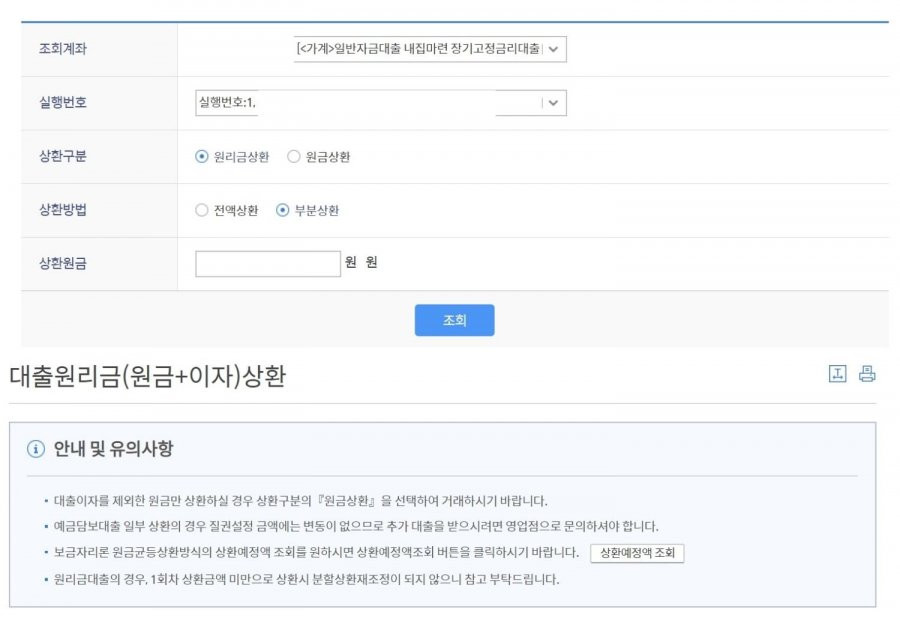The image size is (900, 624).
Task: Click the print page icon
Action: (x=867, y=374)
